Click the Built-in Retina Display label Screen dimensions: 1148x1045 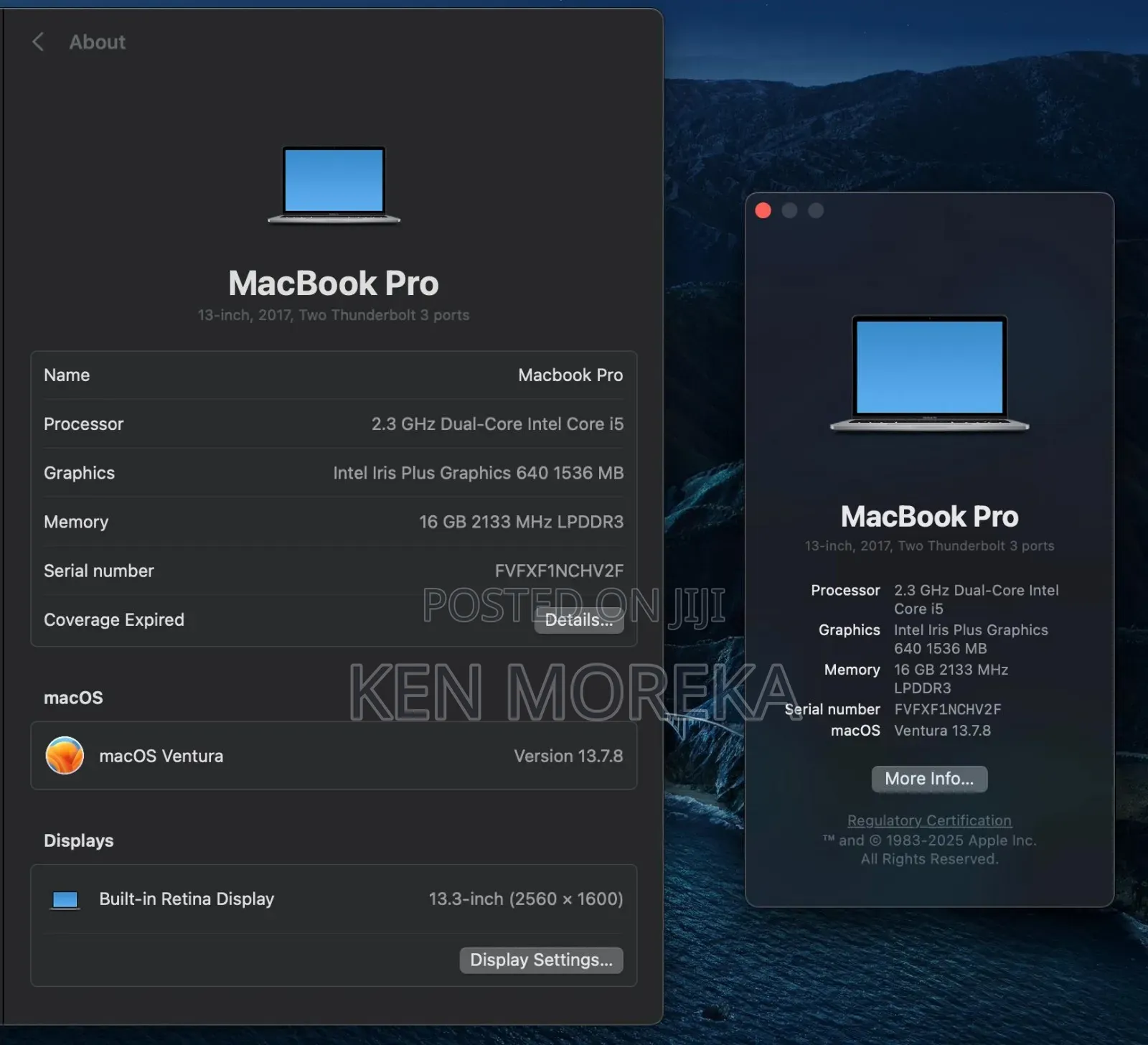click(187, 899)
